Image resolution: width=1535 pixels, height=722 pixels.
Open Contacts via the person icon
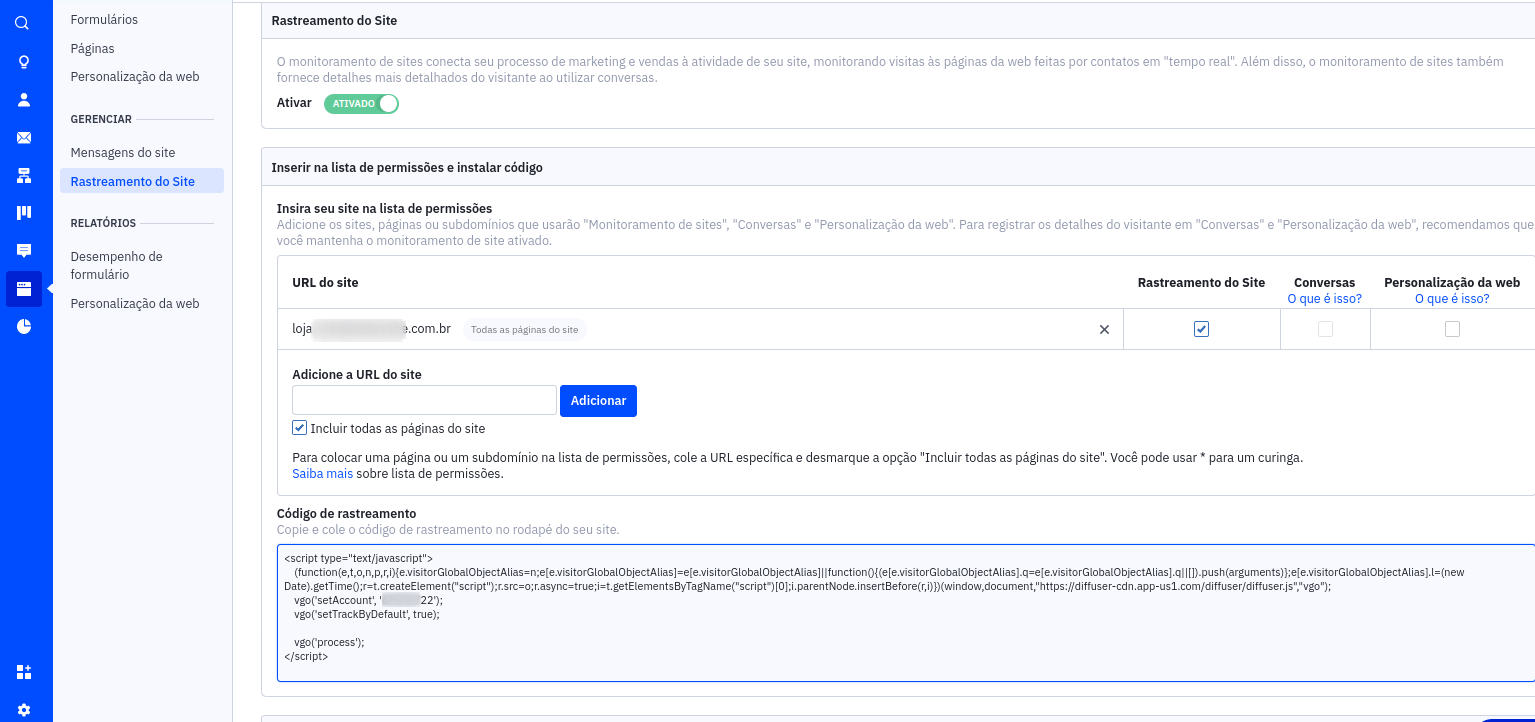(x=23, y=100)
